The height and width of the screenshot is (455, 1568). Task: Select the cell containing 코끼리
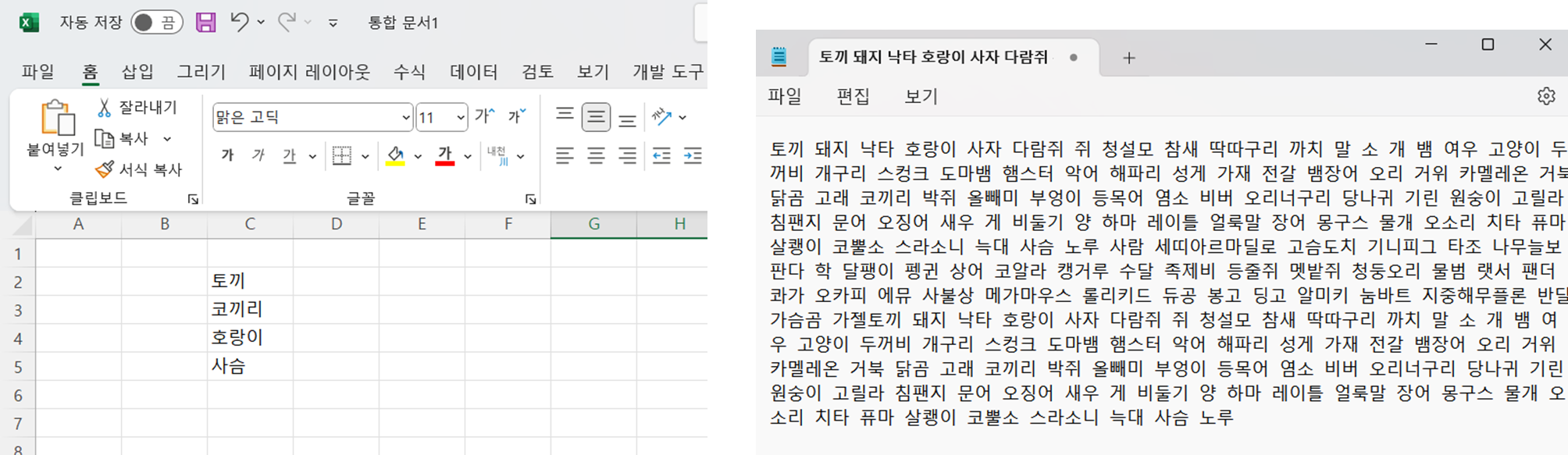(x=250, y=309)
